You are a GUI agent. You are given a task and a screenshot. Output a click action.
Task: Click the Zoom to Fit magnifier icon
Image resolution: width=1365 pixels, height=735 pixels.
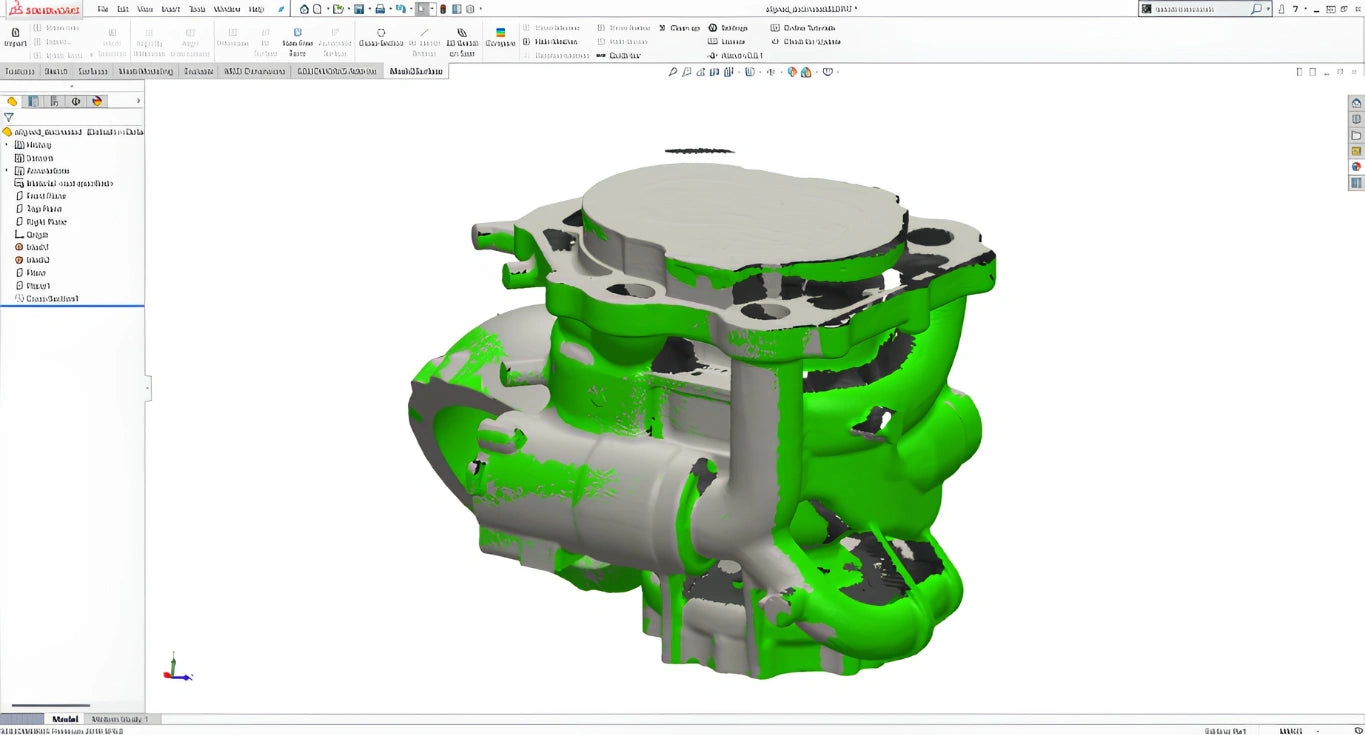[673, 72]
